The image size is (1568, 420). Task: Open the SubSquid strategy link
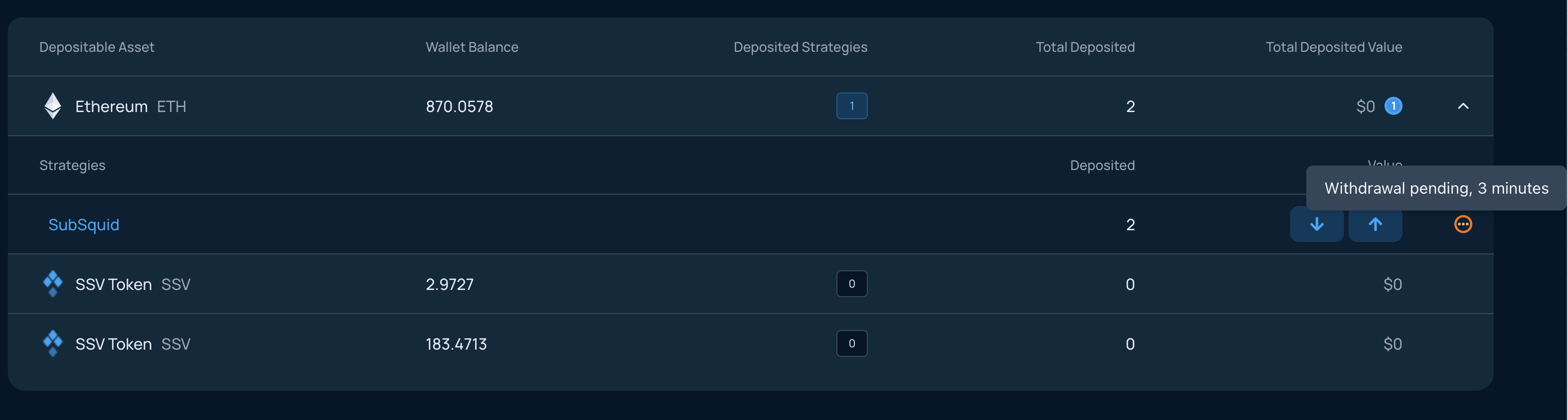point(84,225)
